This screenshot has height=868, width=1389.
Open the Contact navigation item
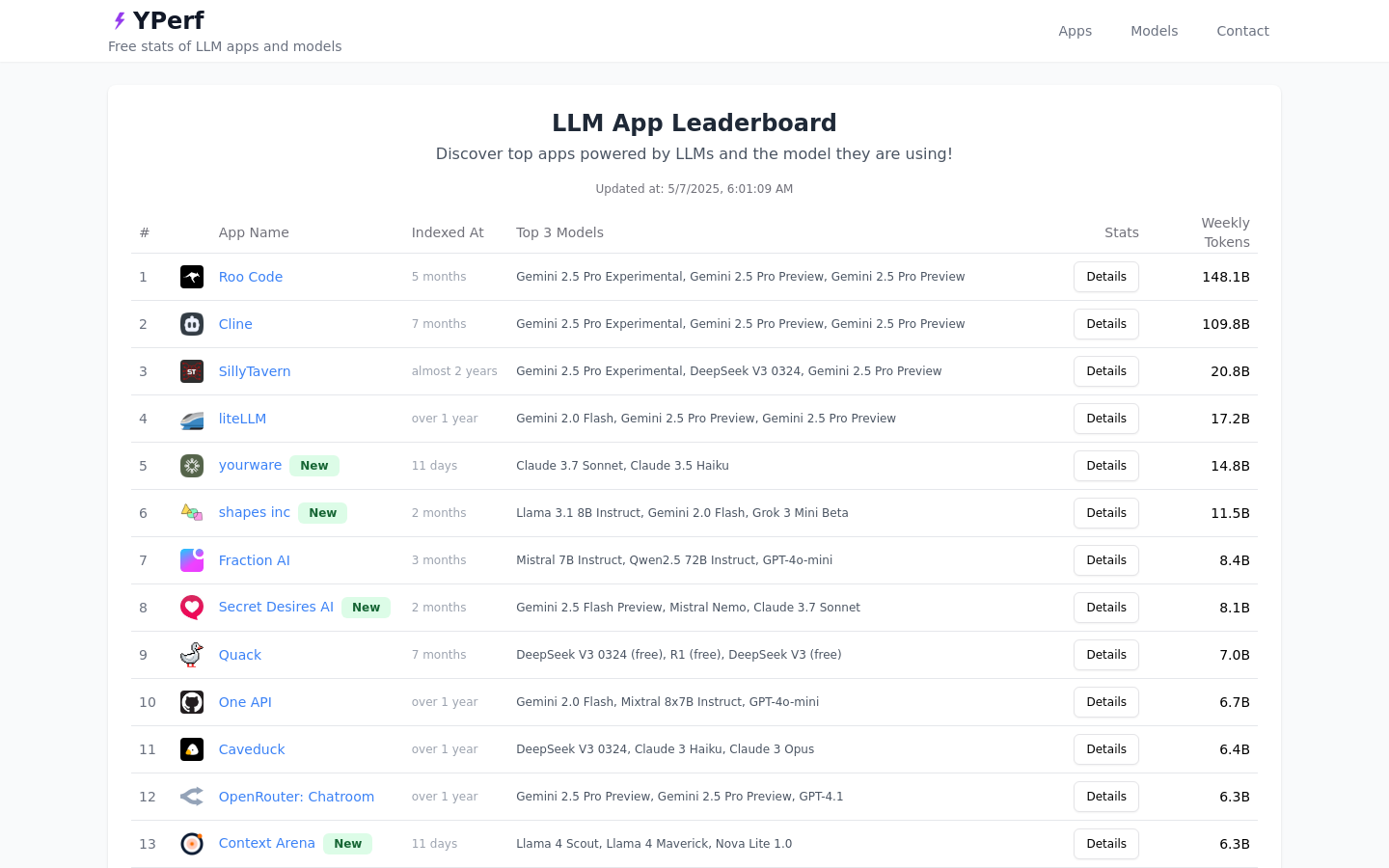pyautogui.click(x=1243, y=31)
